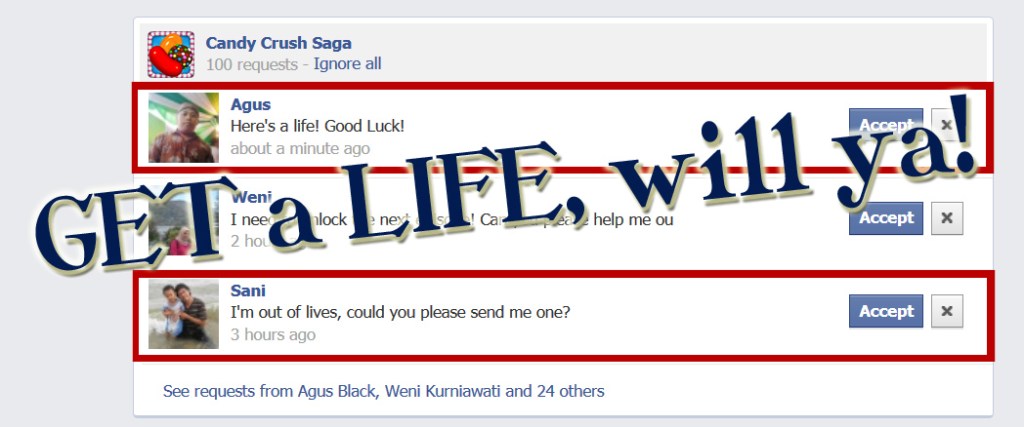Image resolution: width=1024 pixels, height=427 pixels.
Task: Open Sani's profile picture thumbnail
Action: 184,314
